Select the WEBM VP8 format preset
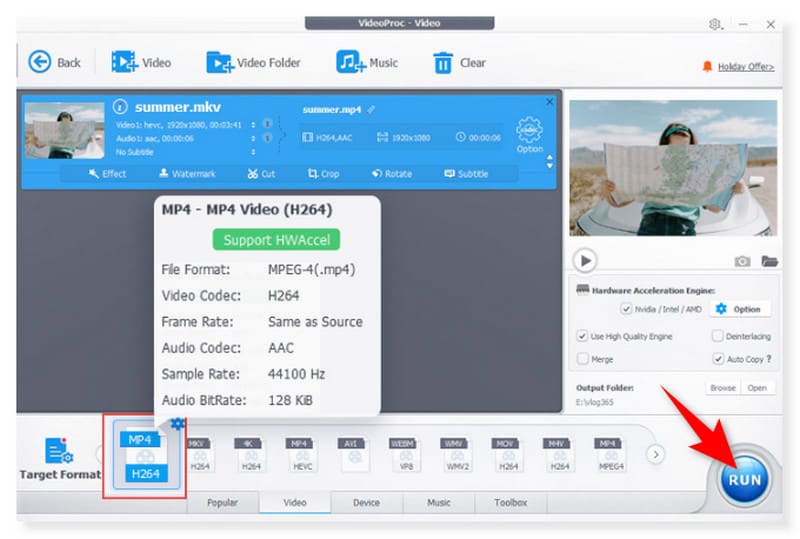The image size is (800, 539). tap(405, 454)
